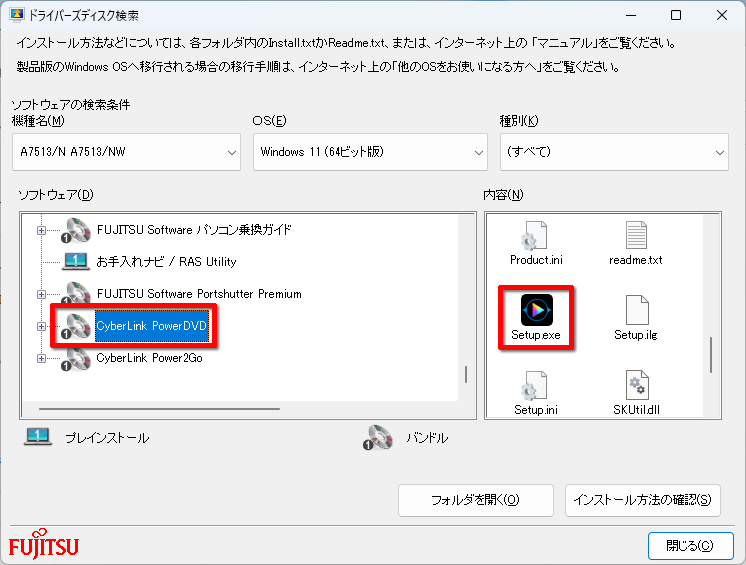Click the contents pane vertical scrollbar
Viewport: 746px width, 565px height.
coord(711,354)
